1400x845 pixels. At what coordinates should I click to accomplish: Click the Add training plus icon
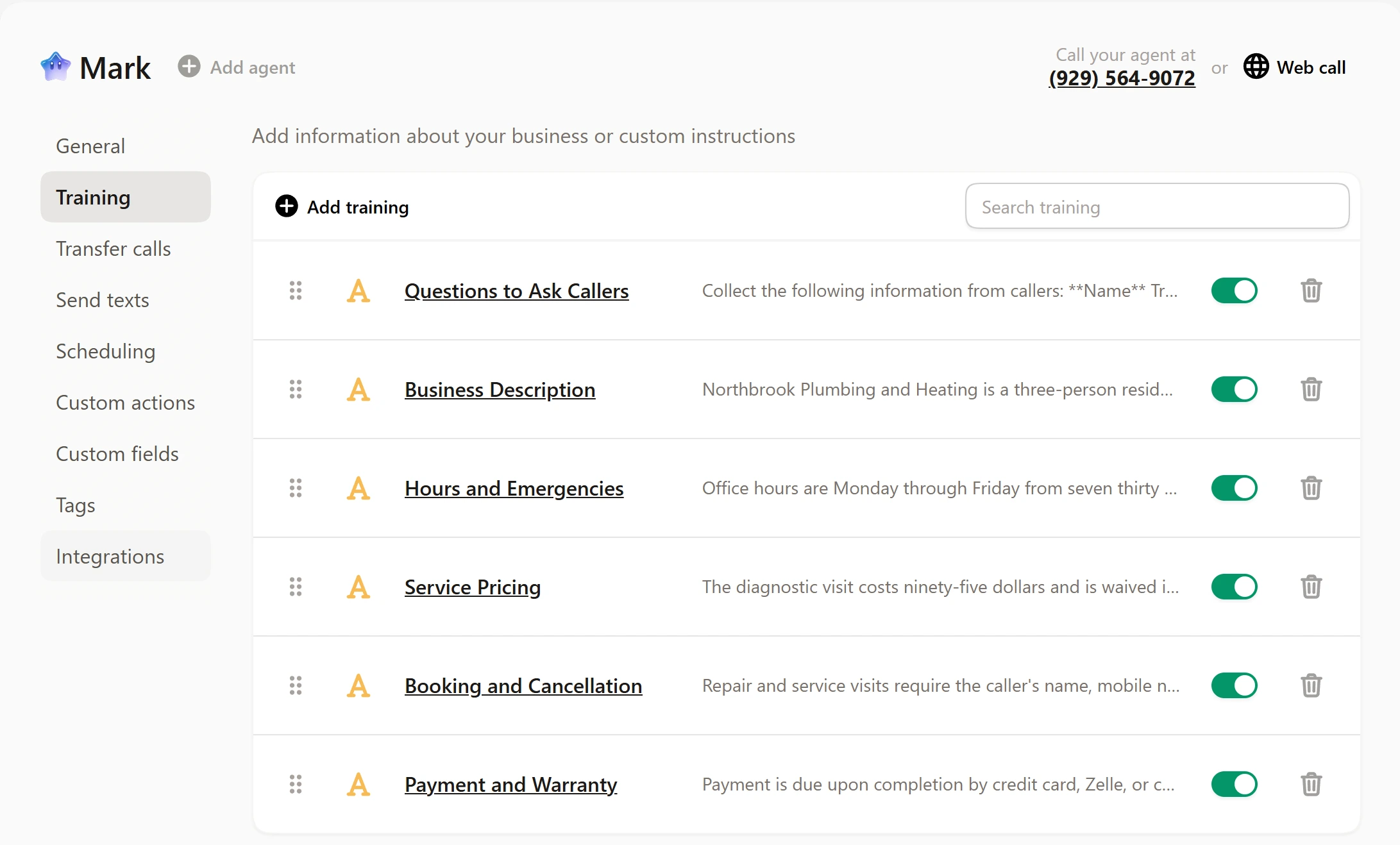(x=286, y=206)
